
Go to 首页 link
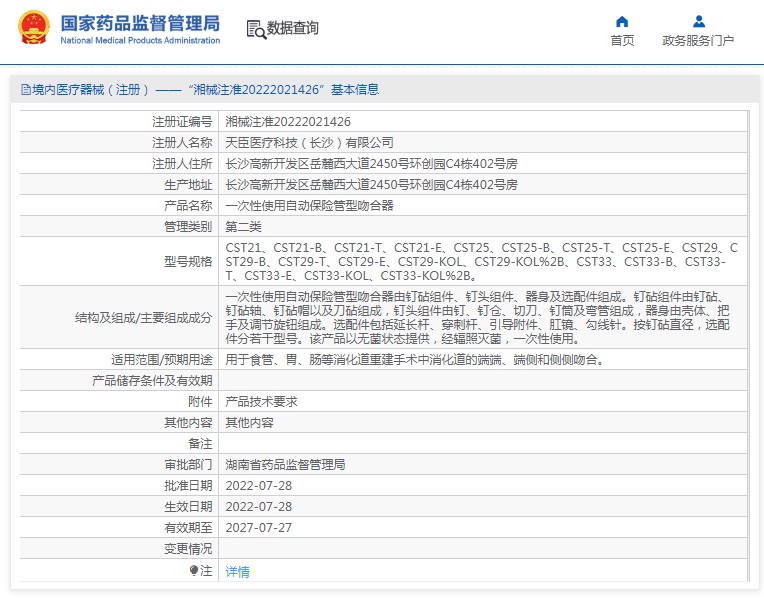coord(622,40)
